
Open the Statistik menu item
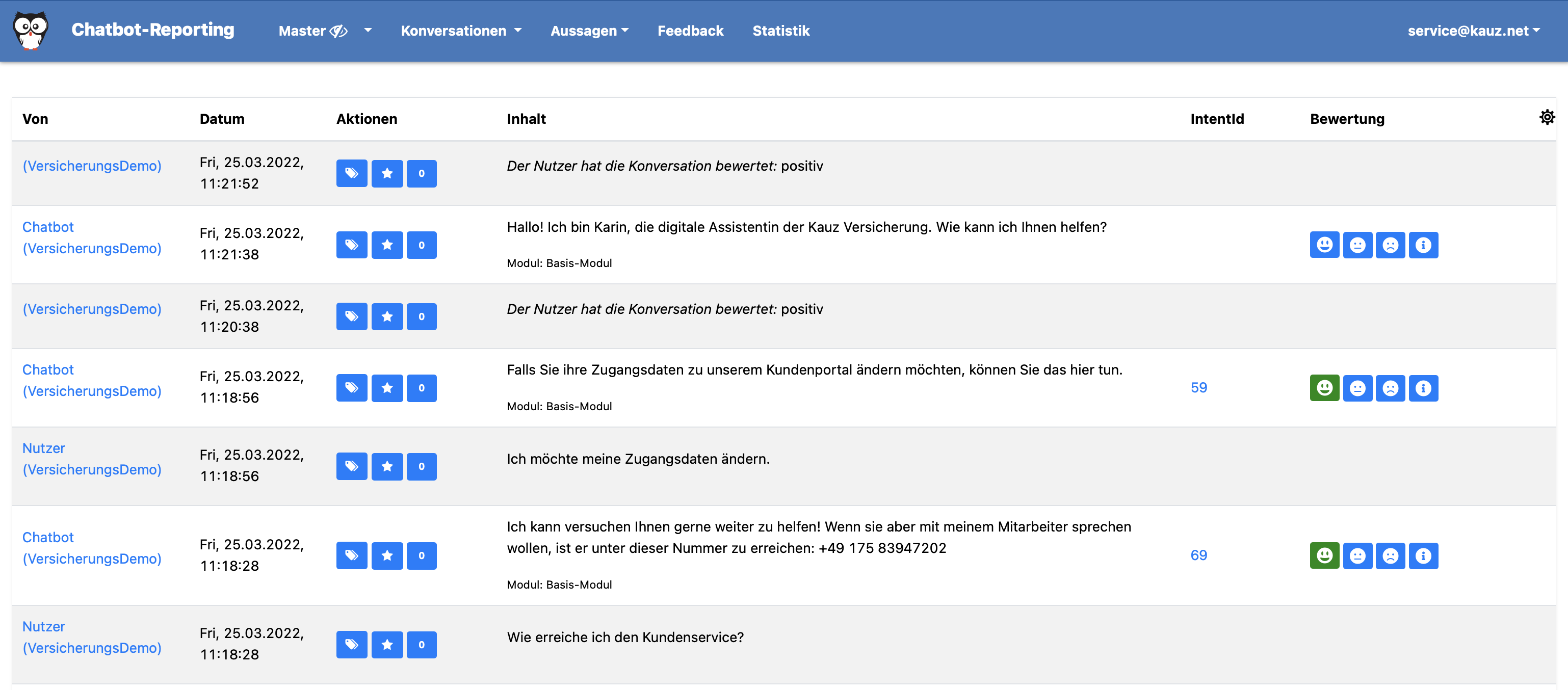[781, 30]
